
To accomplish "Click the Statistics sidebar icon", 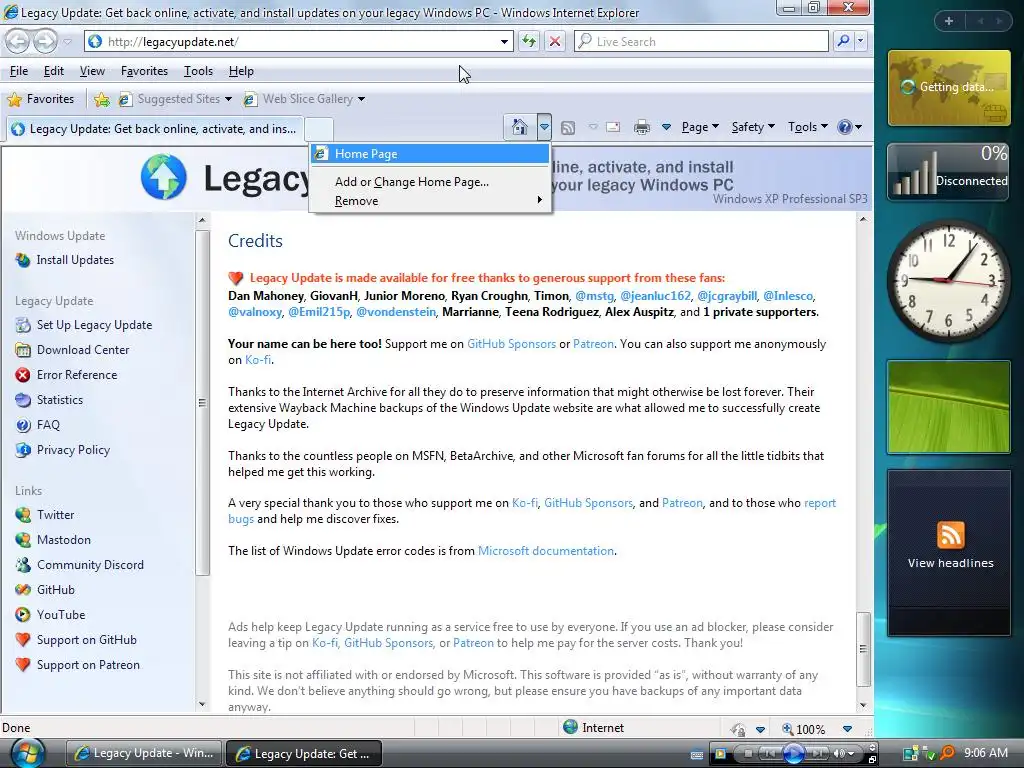I will (23, 400).
